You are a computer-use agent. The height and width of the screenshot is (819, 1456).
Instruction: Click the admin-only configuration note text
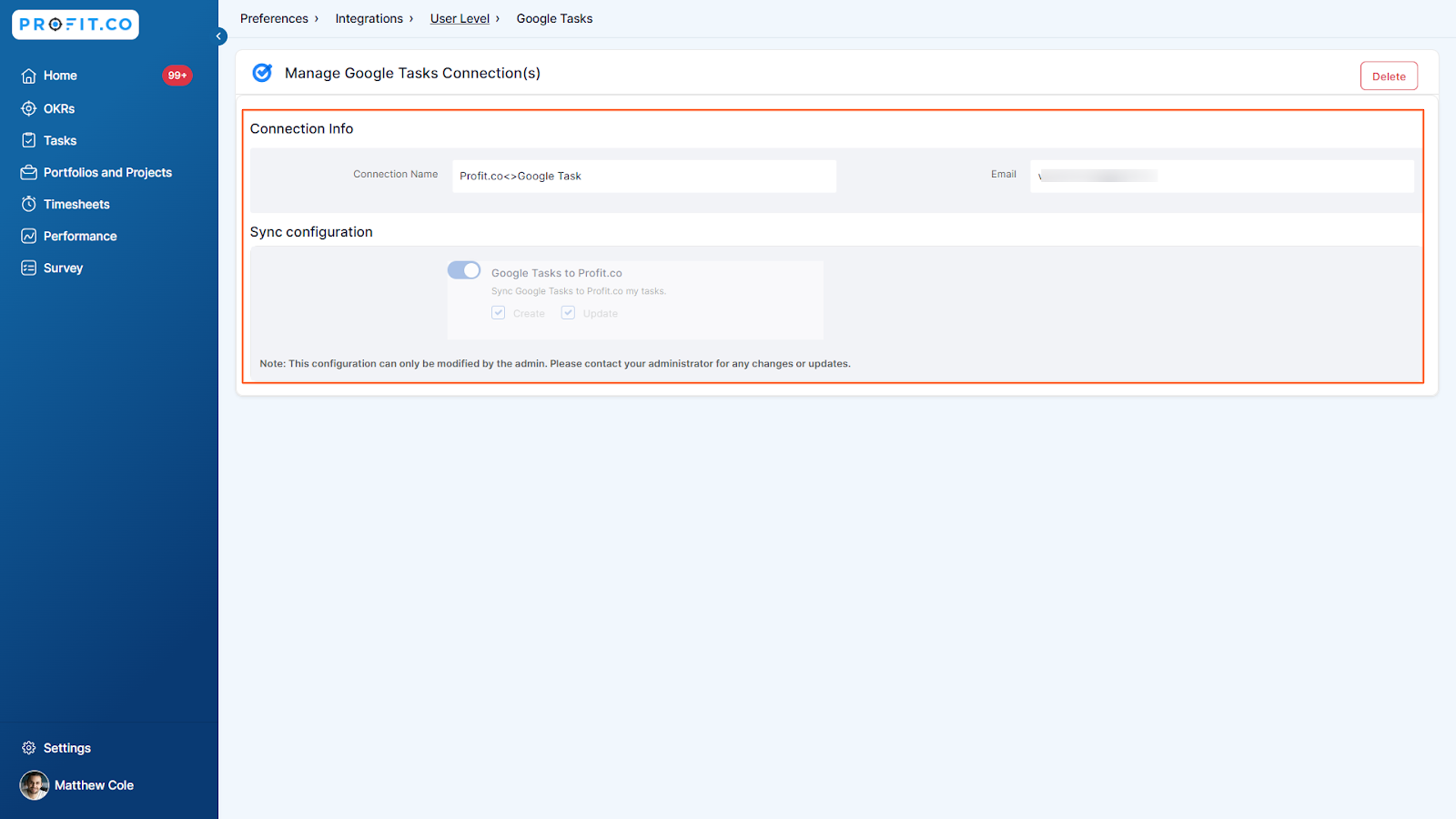(555, 363)
